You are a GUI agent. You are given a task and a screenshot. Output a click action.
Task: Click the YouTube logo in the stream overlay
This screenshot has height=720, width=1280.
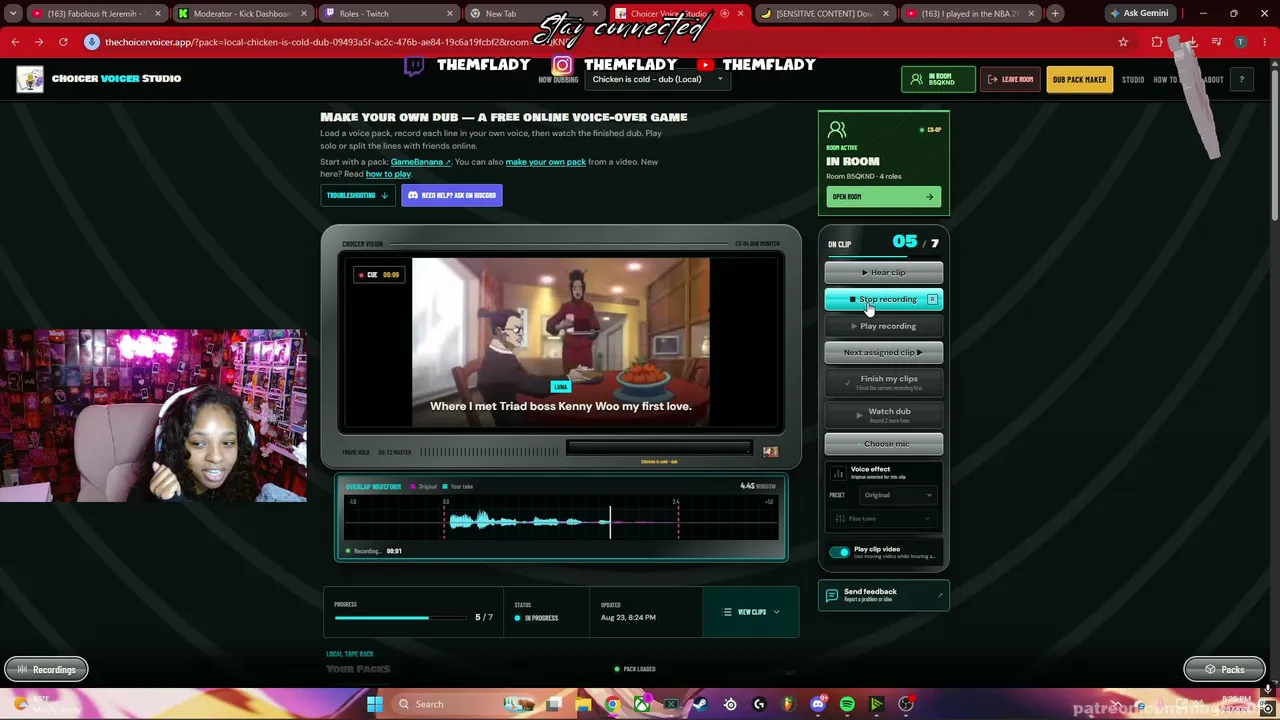click(705, 65)
